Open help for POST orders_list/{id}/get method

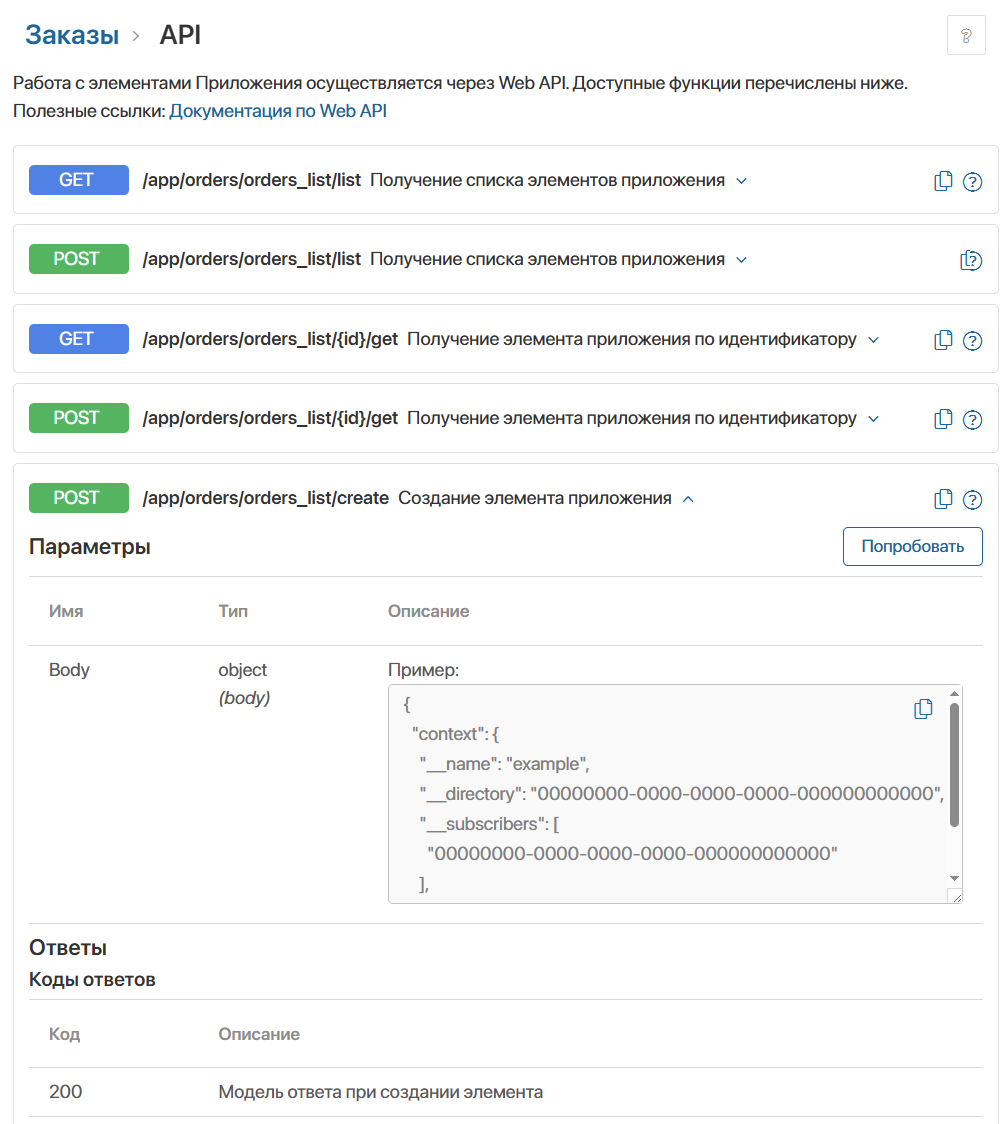tap(972, 420)
